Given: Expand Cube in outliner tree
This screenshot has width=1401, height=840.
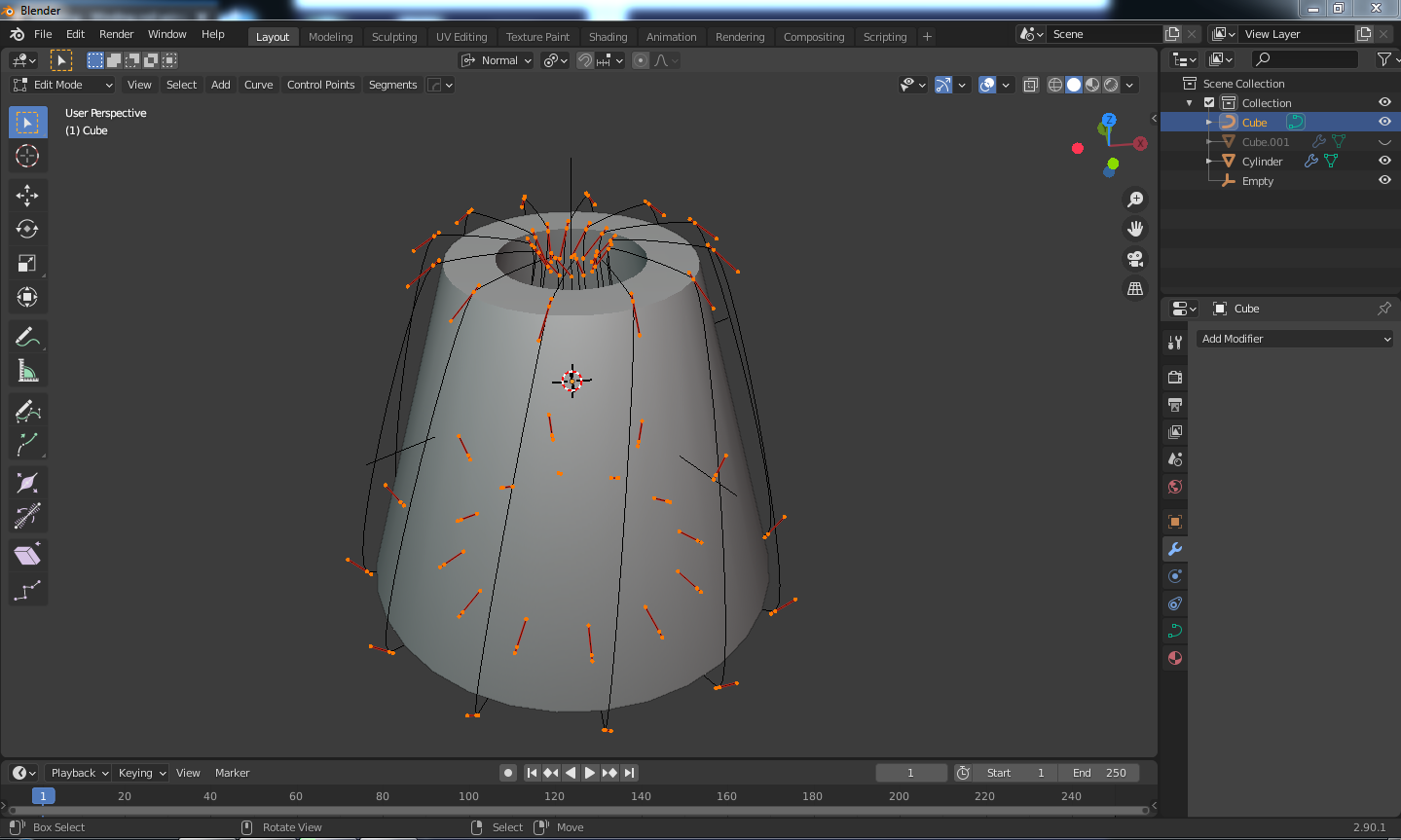Looking at the screenshot, I should click(1209, 123).
